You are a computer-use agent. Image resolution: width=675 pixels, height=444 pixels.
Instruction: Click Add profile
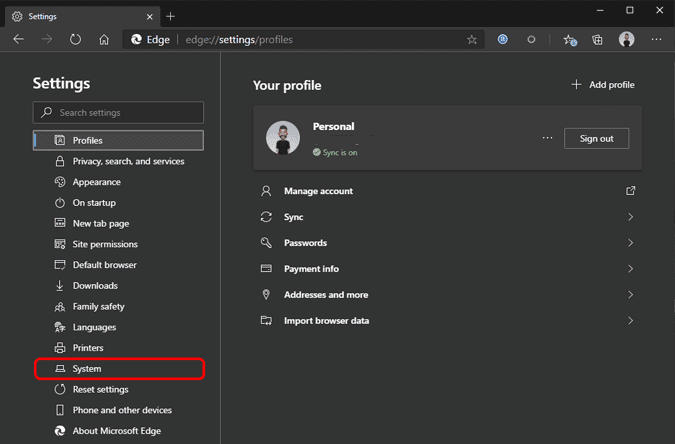[603, 85]
